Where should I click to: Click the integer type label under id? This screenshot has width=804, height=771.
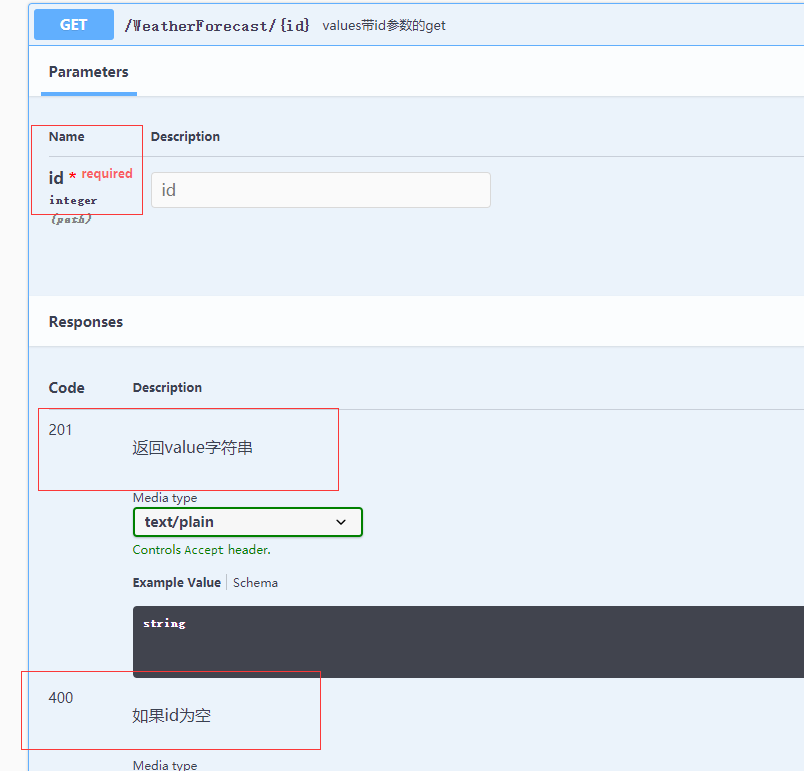pos(73,201)
